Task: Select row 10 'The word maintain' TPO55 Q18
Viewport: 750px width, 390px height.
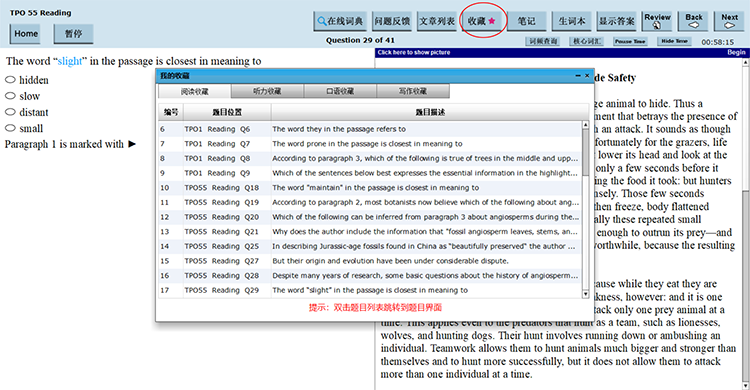Action: point(370,188)
